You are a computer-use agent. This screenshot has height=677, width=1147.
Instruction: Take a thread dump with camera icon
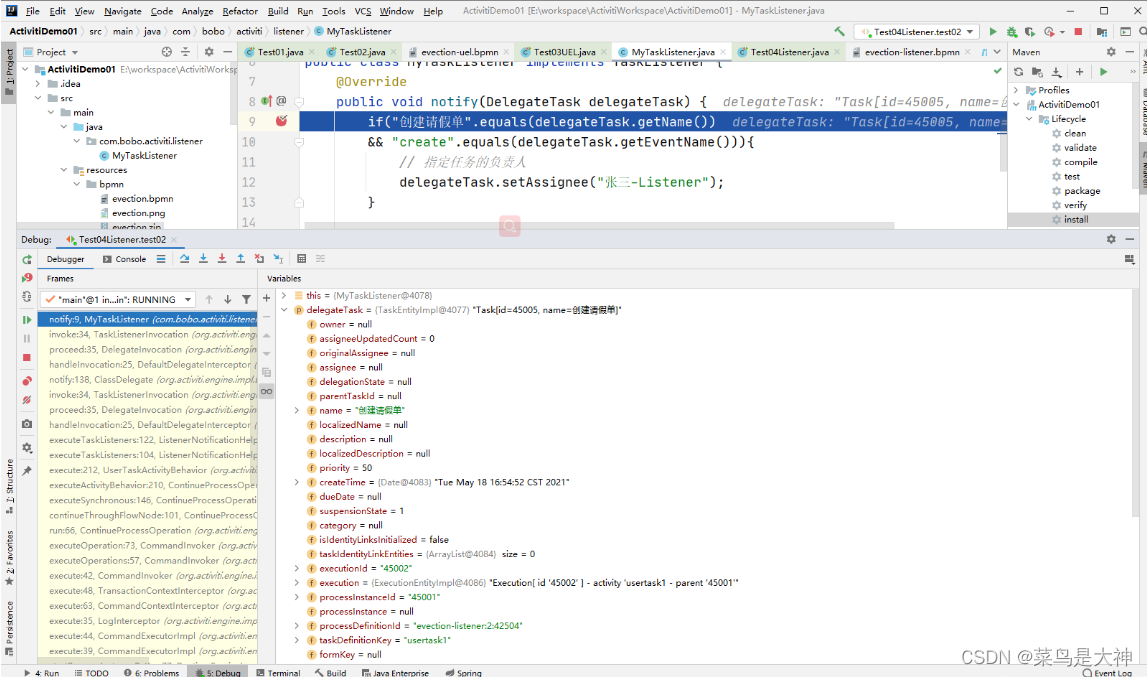pos(27,424)
